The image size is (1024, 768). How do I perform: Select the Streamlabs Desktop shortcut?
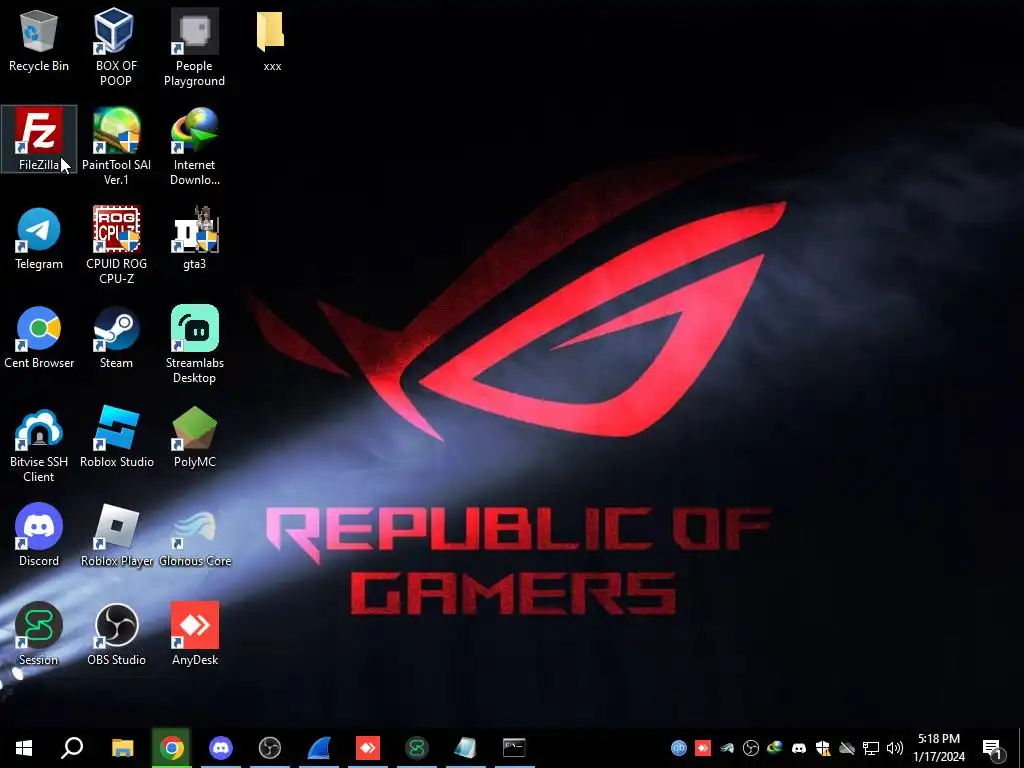[195, 345]
